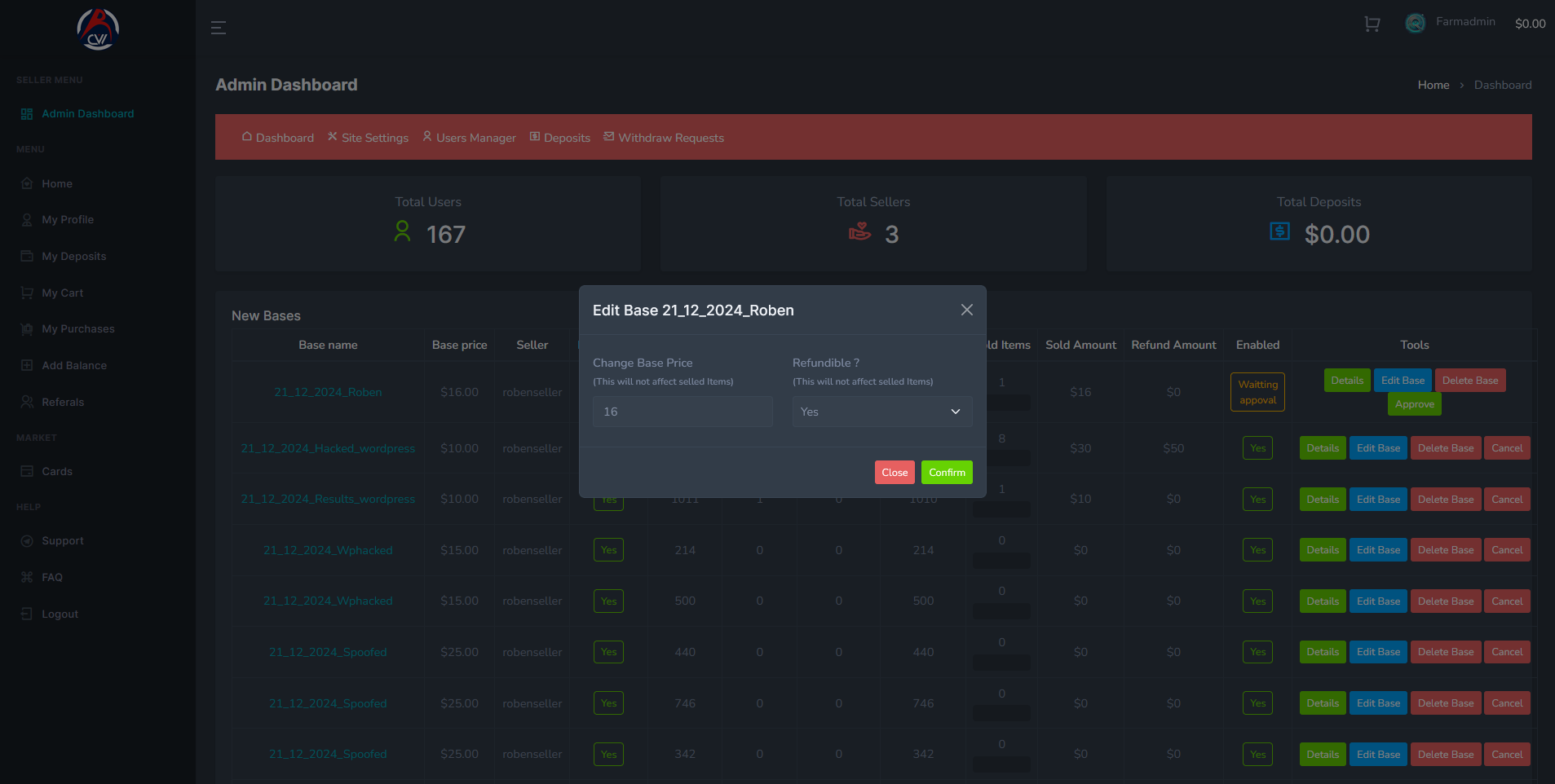Click Delete Base in the Wphacked row with 500 items
The image size is (1555, 784).
(x=1446, y=601)
